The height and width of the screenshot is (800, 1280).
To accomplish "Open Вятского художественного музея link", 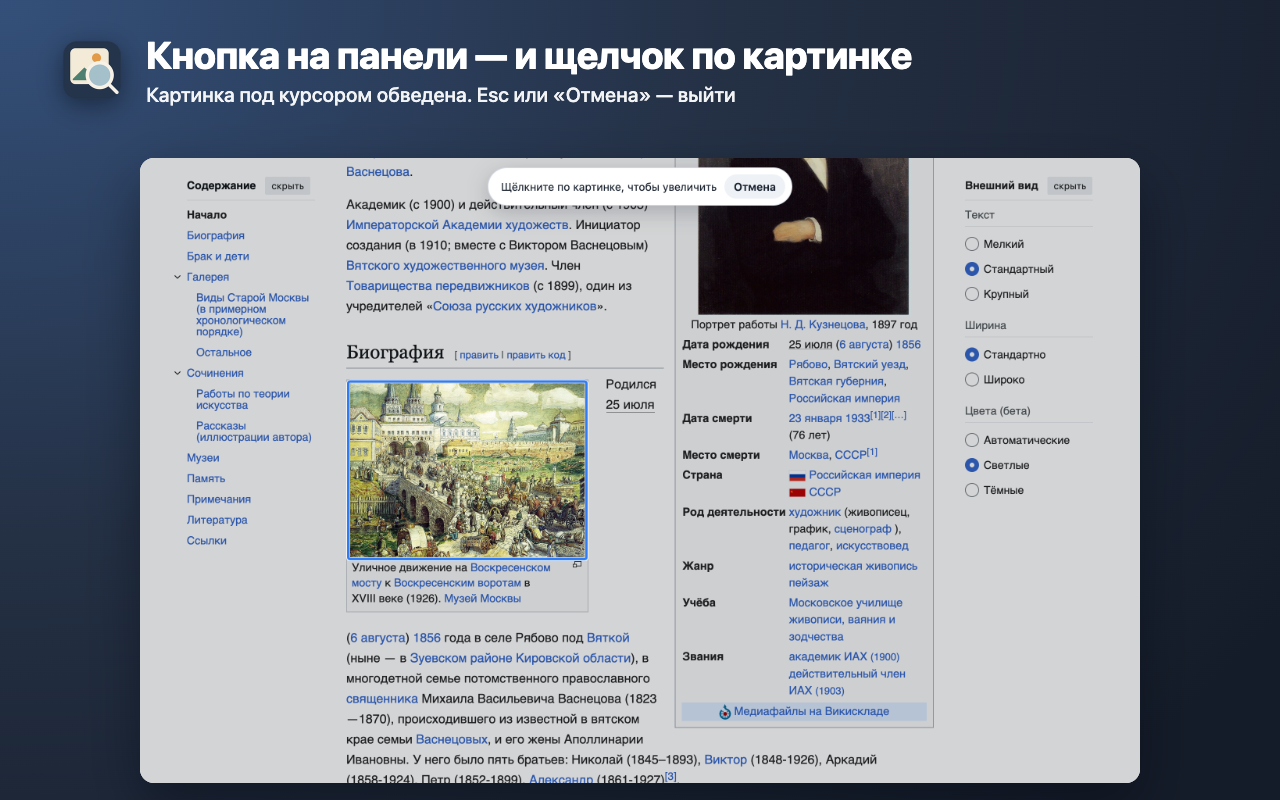I will pos(445,266).
